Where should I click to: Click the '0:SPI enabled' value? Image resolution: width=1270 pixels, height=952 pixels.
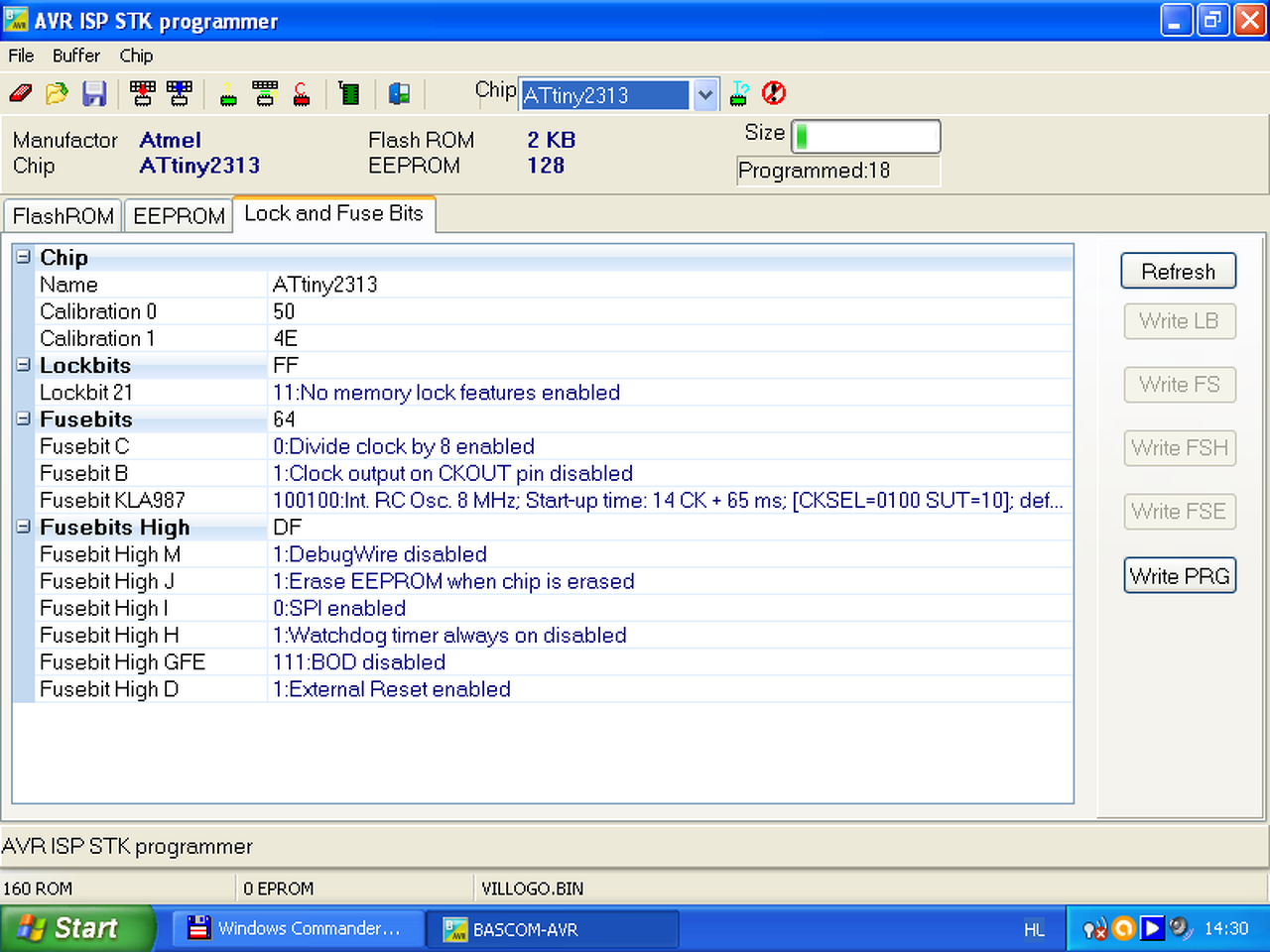click(339, 608)
